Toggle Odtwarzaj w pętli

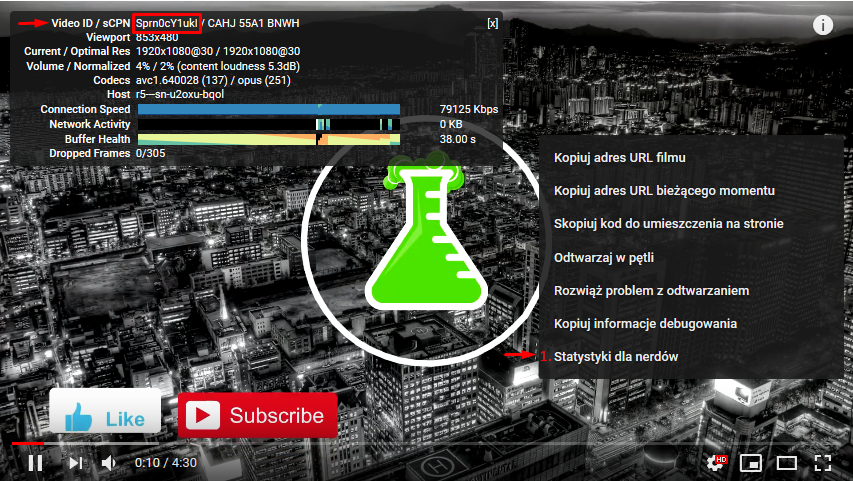[604, 257]
